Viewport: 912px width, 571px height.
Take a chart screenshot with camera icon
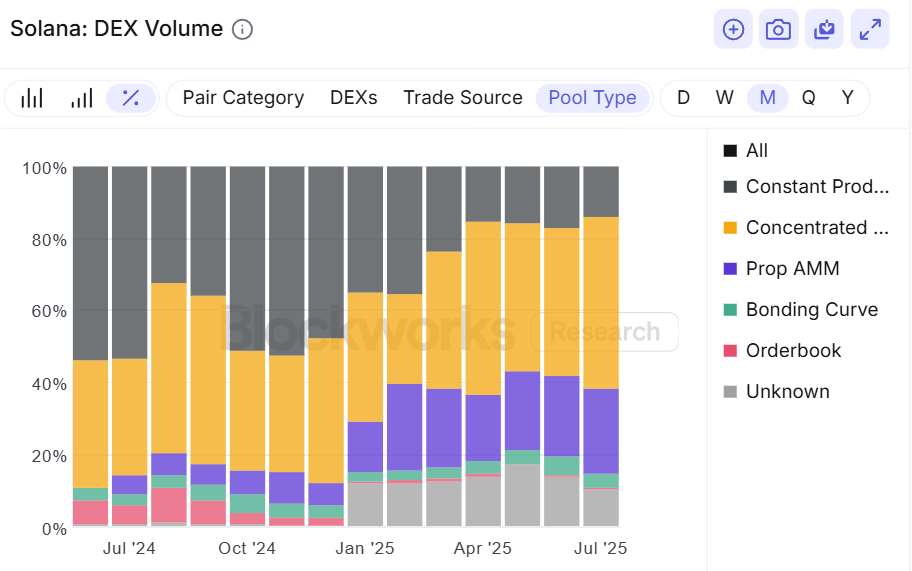[778, 29]
